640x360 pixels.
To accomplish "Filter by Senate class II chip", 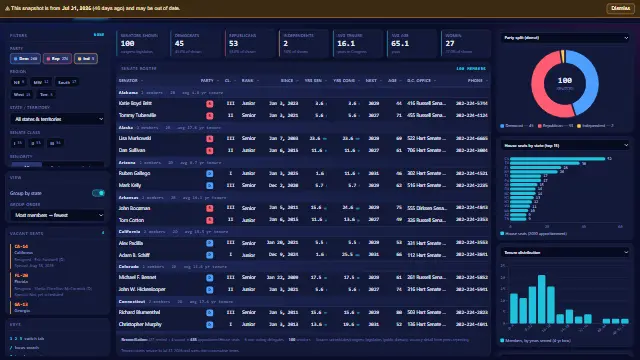I will pos(36,143).
